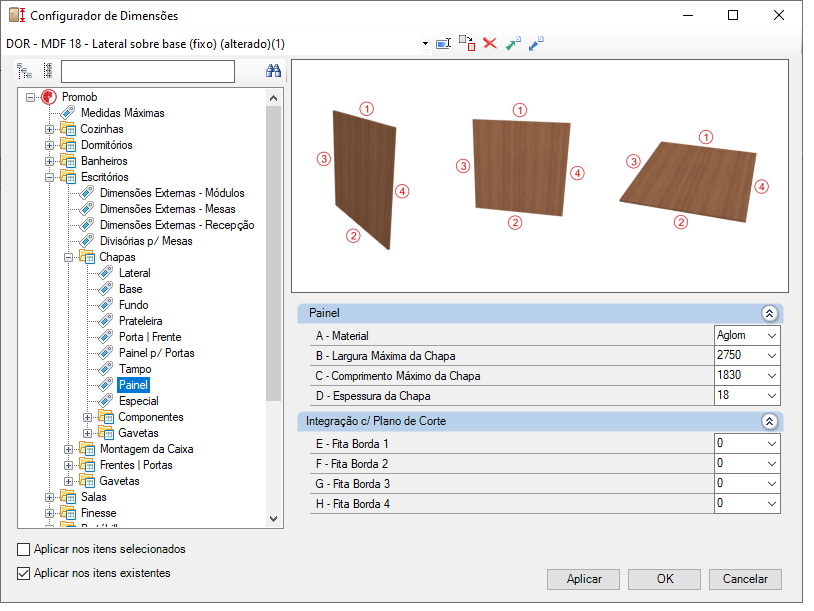The height and width of the screenshot is (611, 814).
Task: Click the Chapas folder icon
Action: (87, 257)
